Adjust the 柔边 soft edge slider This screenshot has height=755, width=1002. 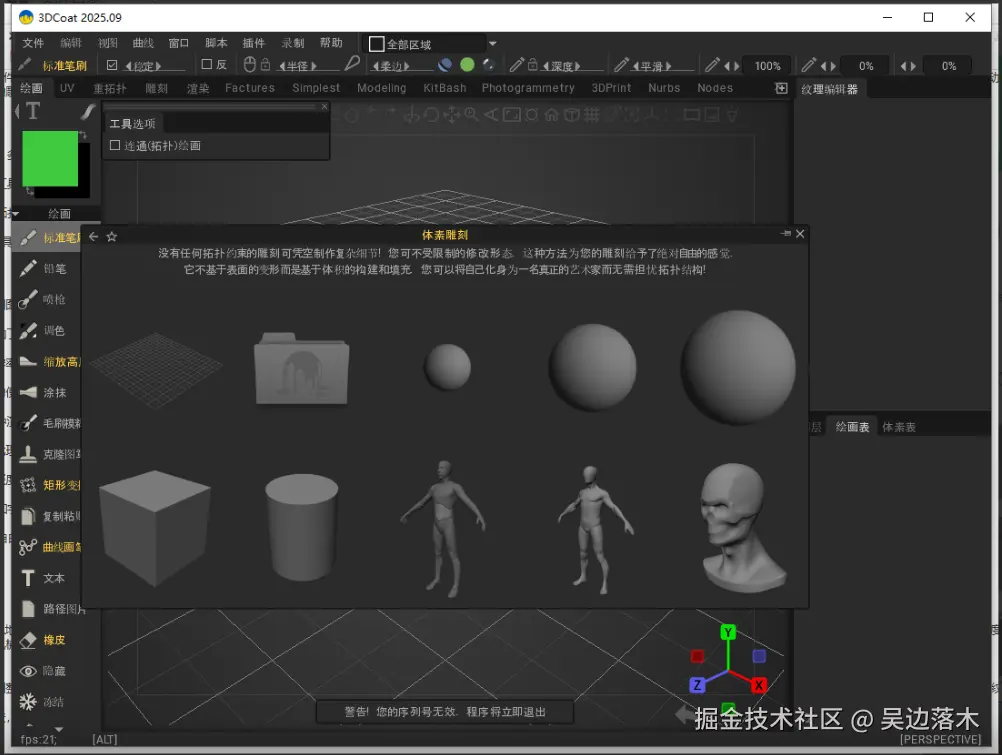[x=402, y=66]
